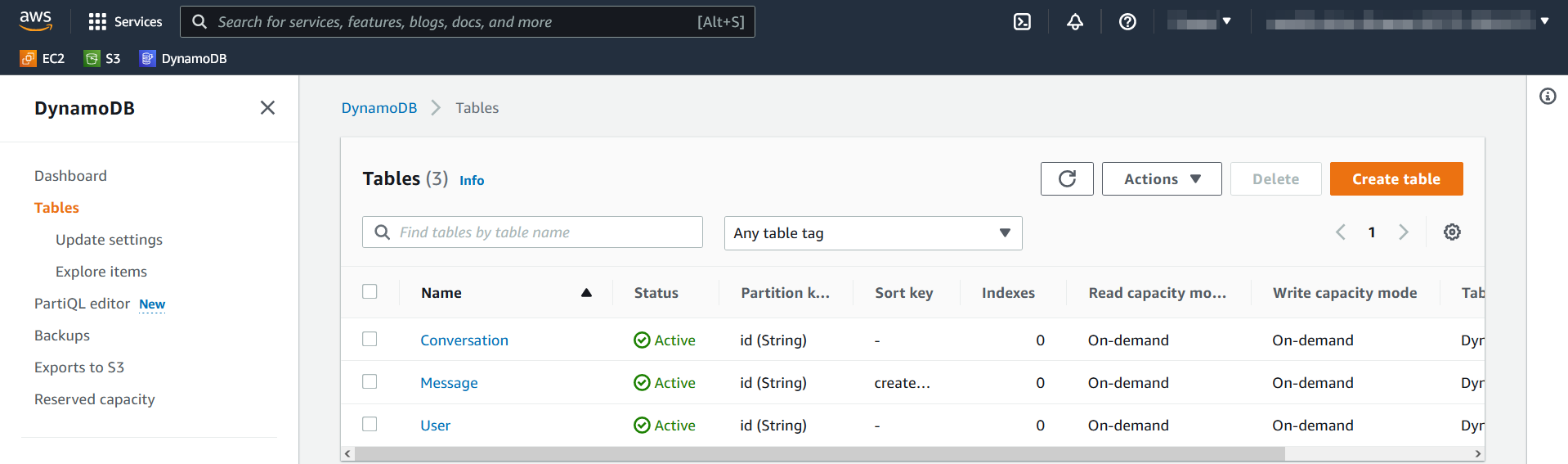The width and height of the screenshot is (1568, 464).
Task: Open table preferences gear icon
Action: 1452,232
